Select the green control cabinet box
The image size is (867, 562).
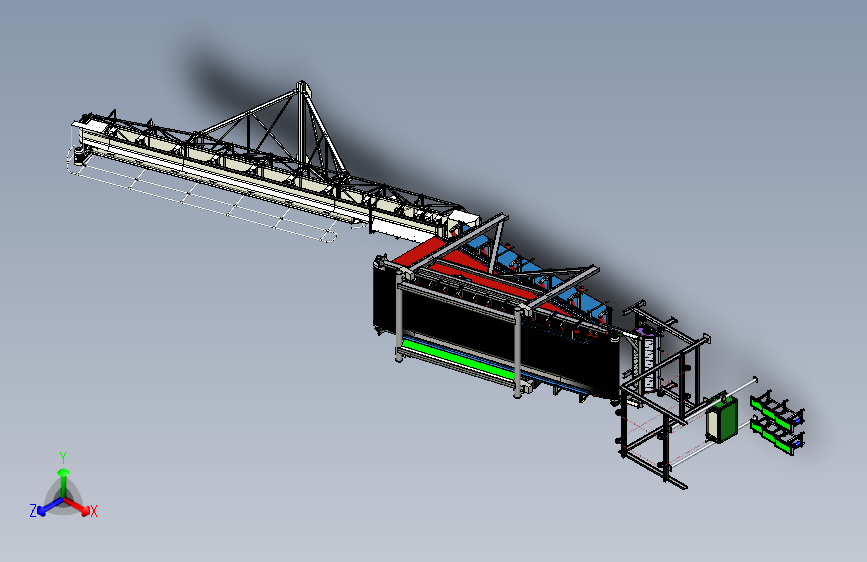click(x=721, y=419)
